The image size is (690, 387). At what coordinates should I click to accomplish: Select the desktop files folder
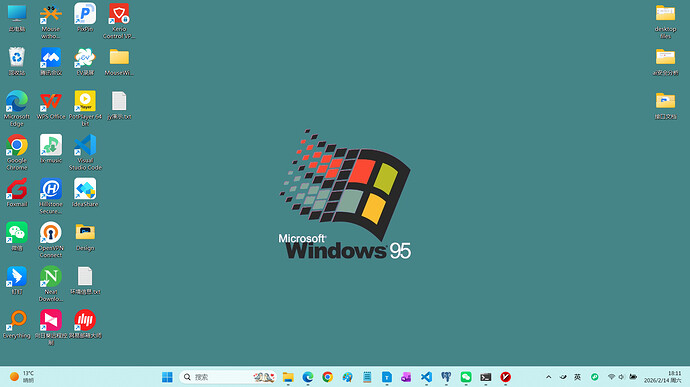[665, 21]
